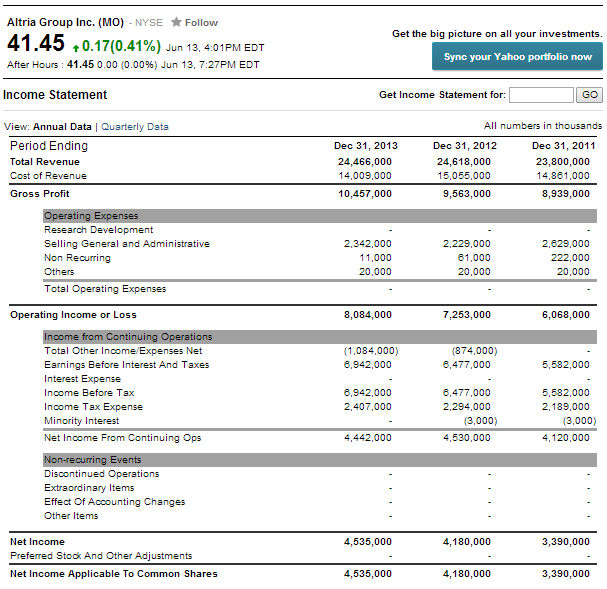This screenshot has width=607, height=589.
Task: Click Operating Income value 6,068,000
Action: pyautogui.click(x=566, y=315)
